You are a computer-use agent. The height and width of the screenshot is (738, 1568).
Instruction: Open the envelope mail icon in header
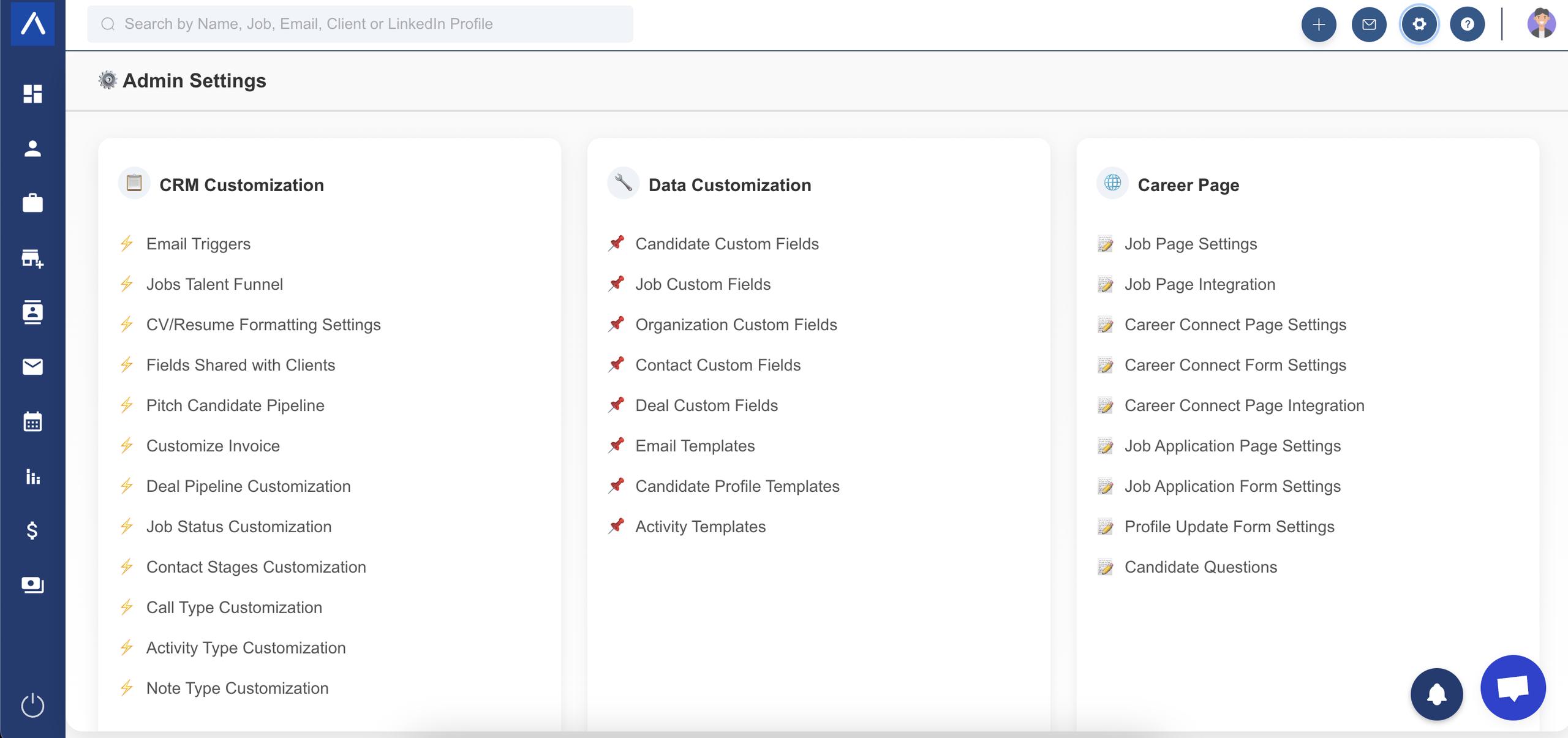click(x=1369, y=24)
